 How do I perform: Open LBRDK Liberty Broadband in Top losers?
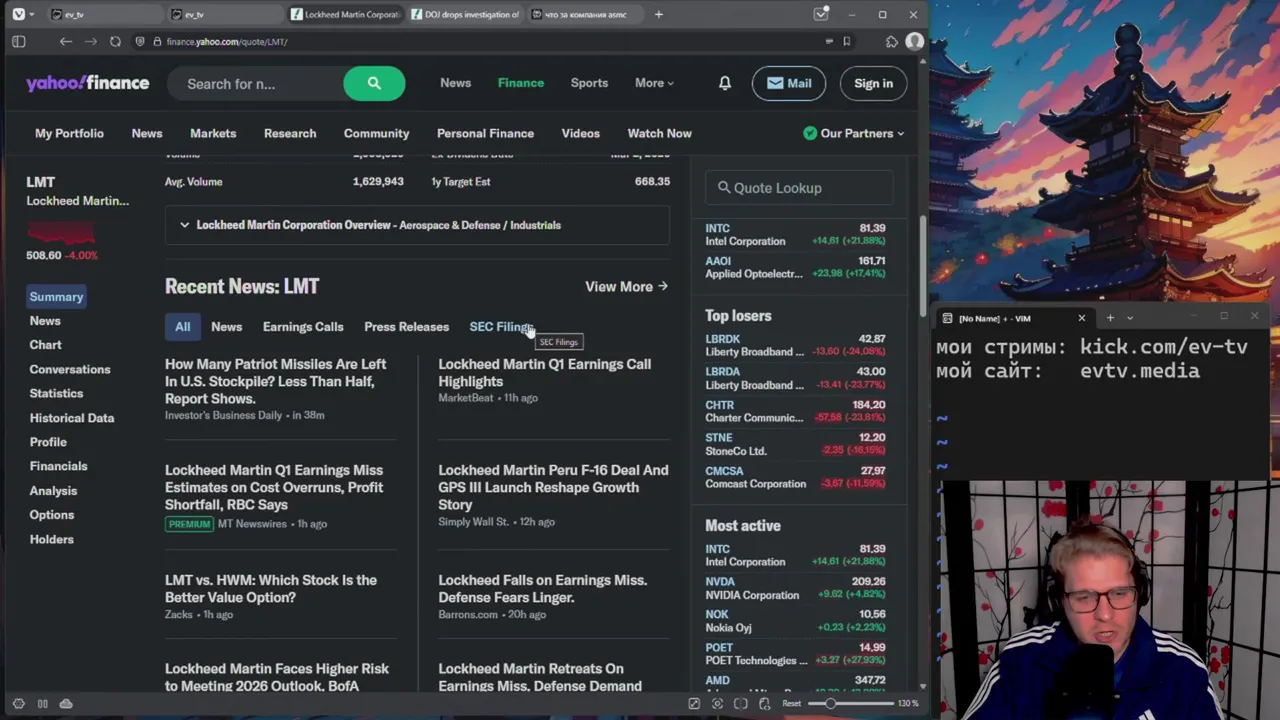click(x=795, y=345)
